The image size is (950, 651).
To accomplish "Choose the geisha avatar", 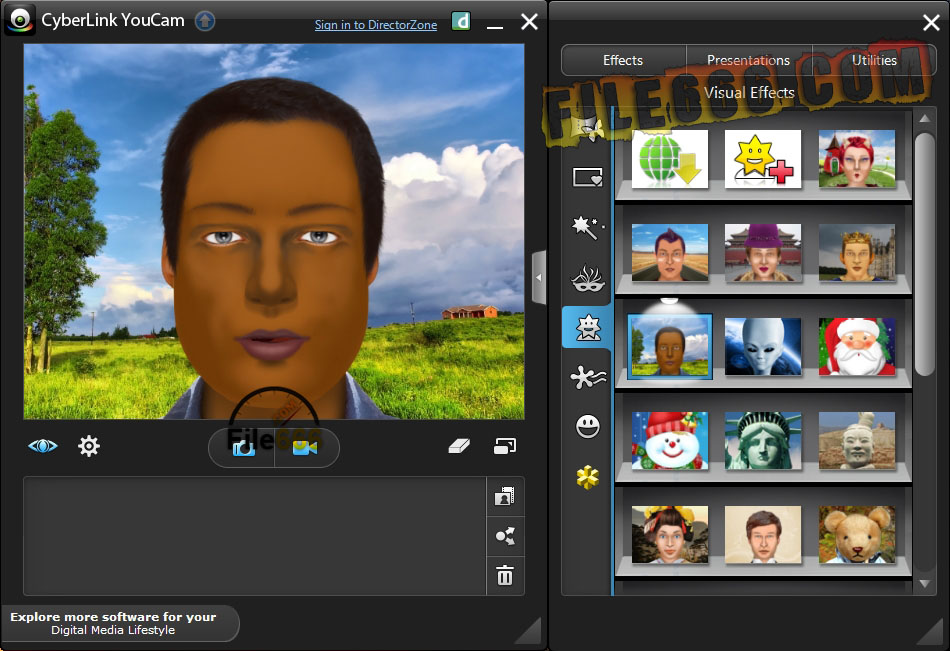I will point(669,535).
